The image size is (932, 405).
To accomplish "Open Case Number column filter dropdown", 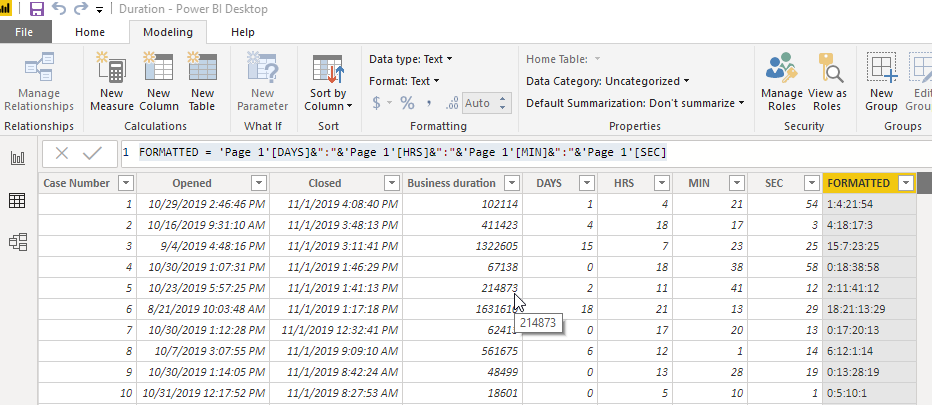I will tap(126, 183).
